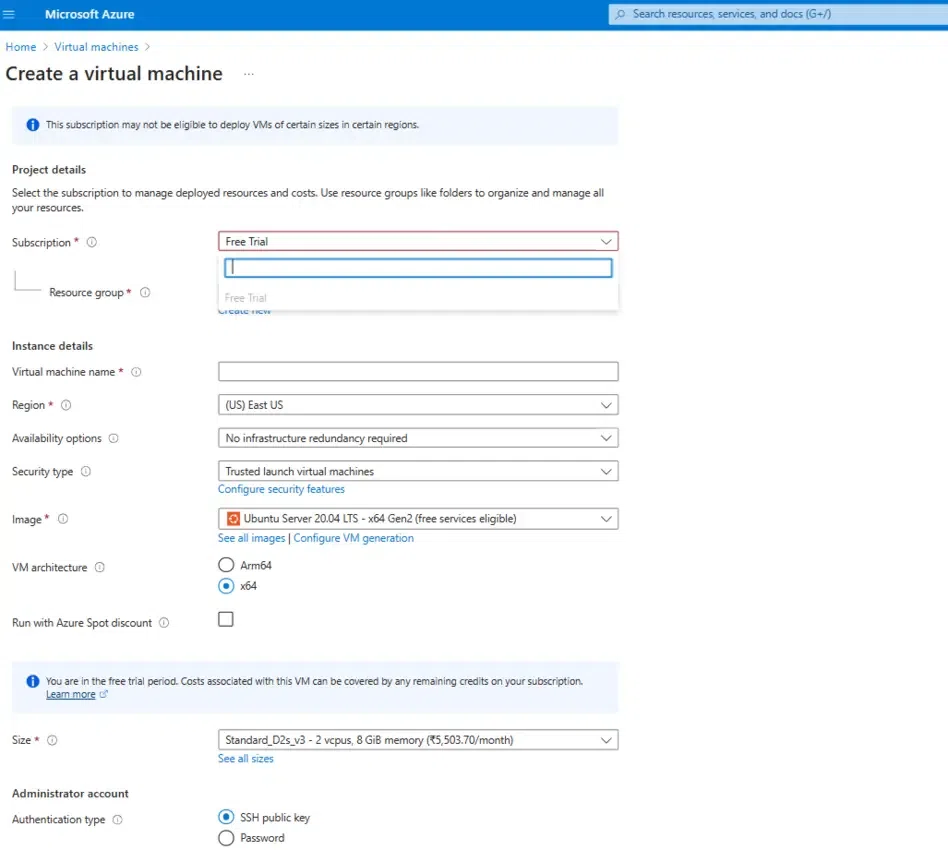The height and width of the screenshot is (850, 948).
Task: Select SSH public key authentication
Action: click(x=226, y=817)
